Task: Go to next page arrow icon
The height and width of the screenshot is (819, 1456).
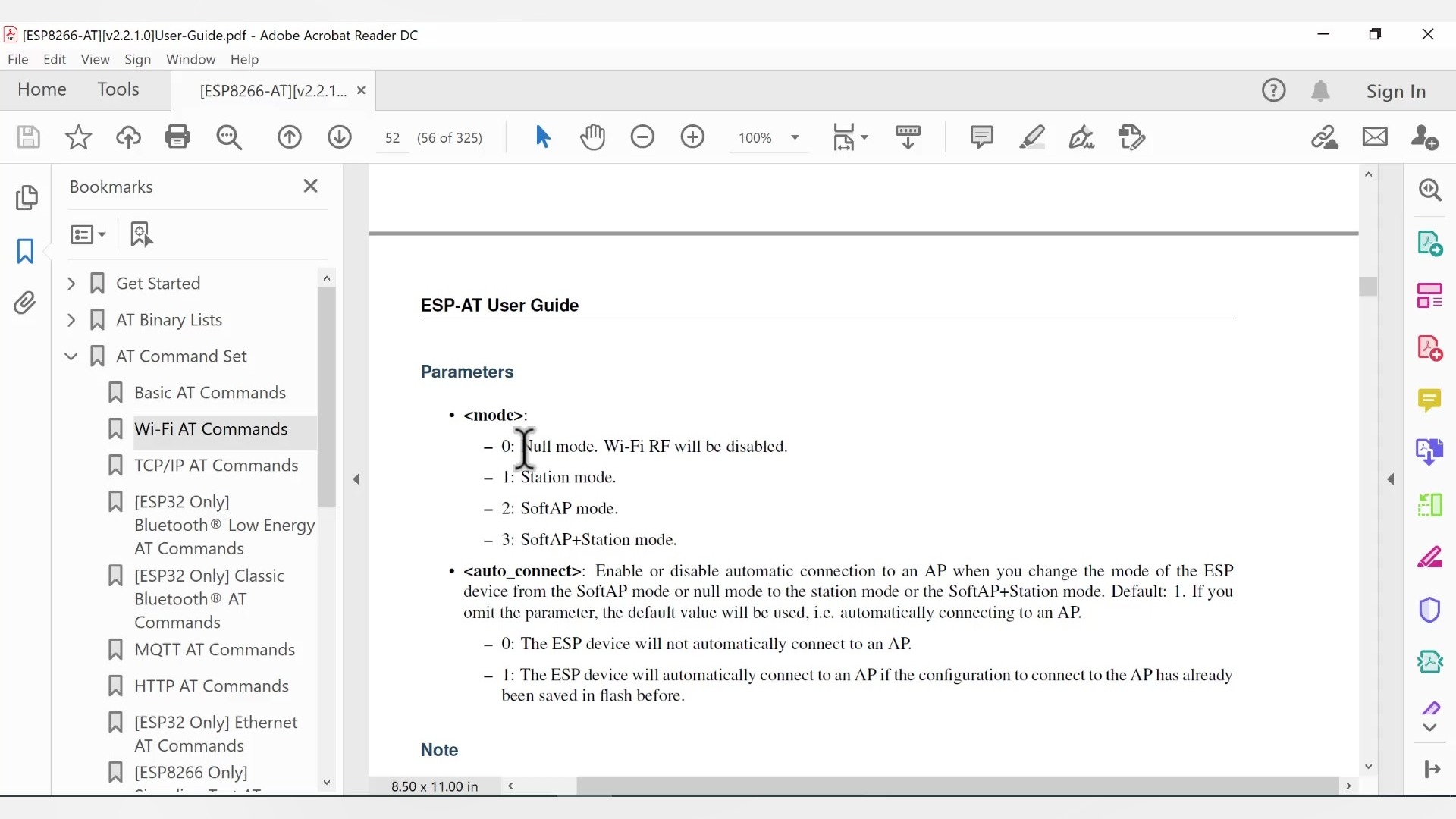Action: pyautogui.click(x=339, y=137)
